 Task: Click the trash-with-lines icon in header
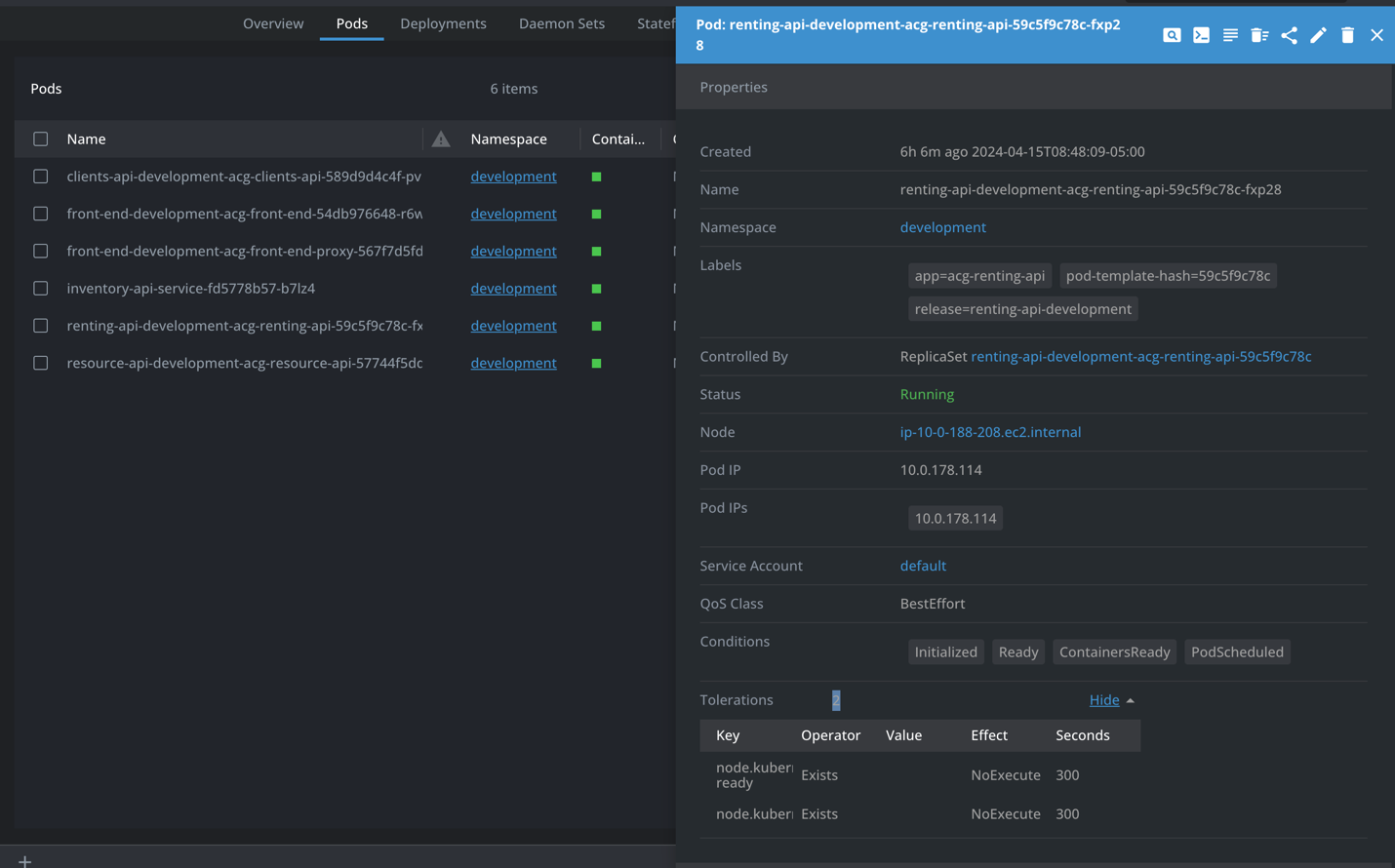point(1259,35)
